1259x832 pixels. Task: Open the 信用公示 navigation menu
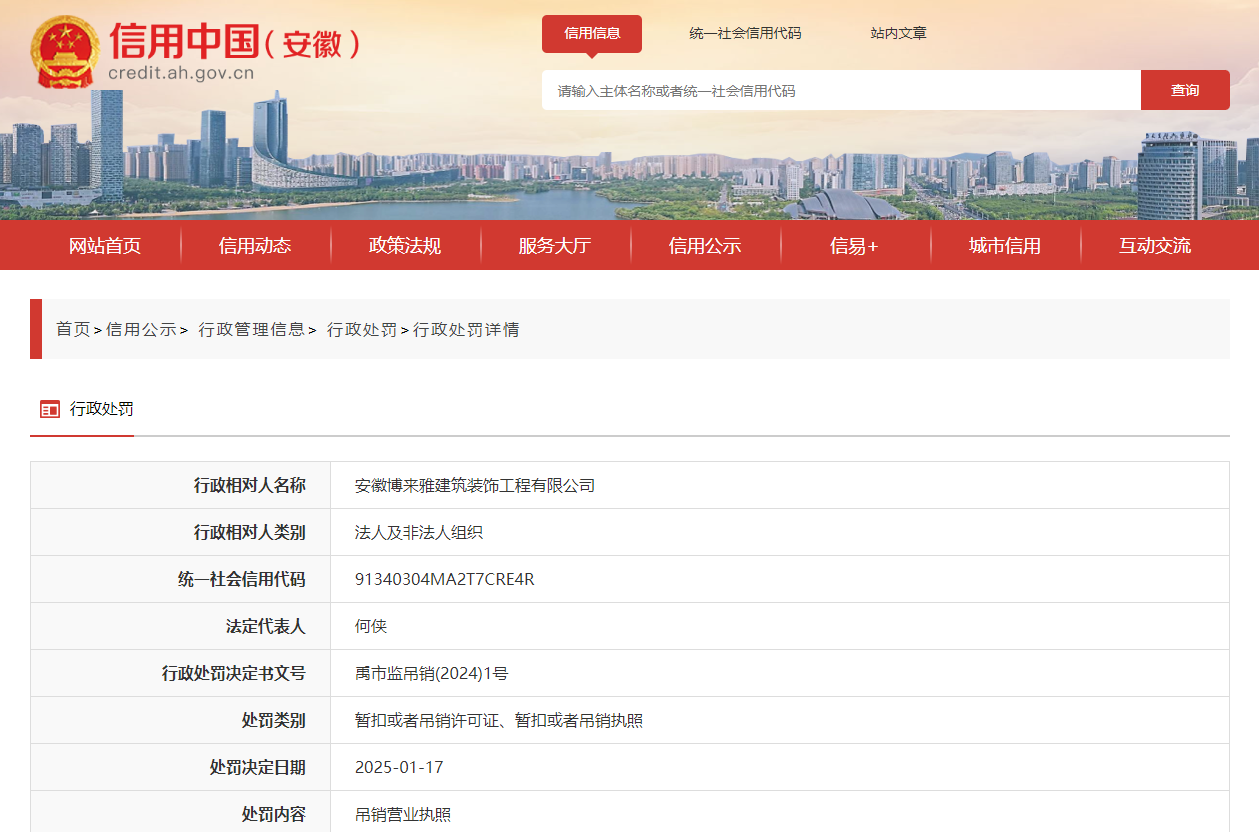coord(706,245)
